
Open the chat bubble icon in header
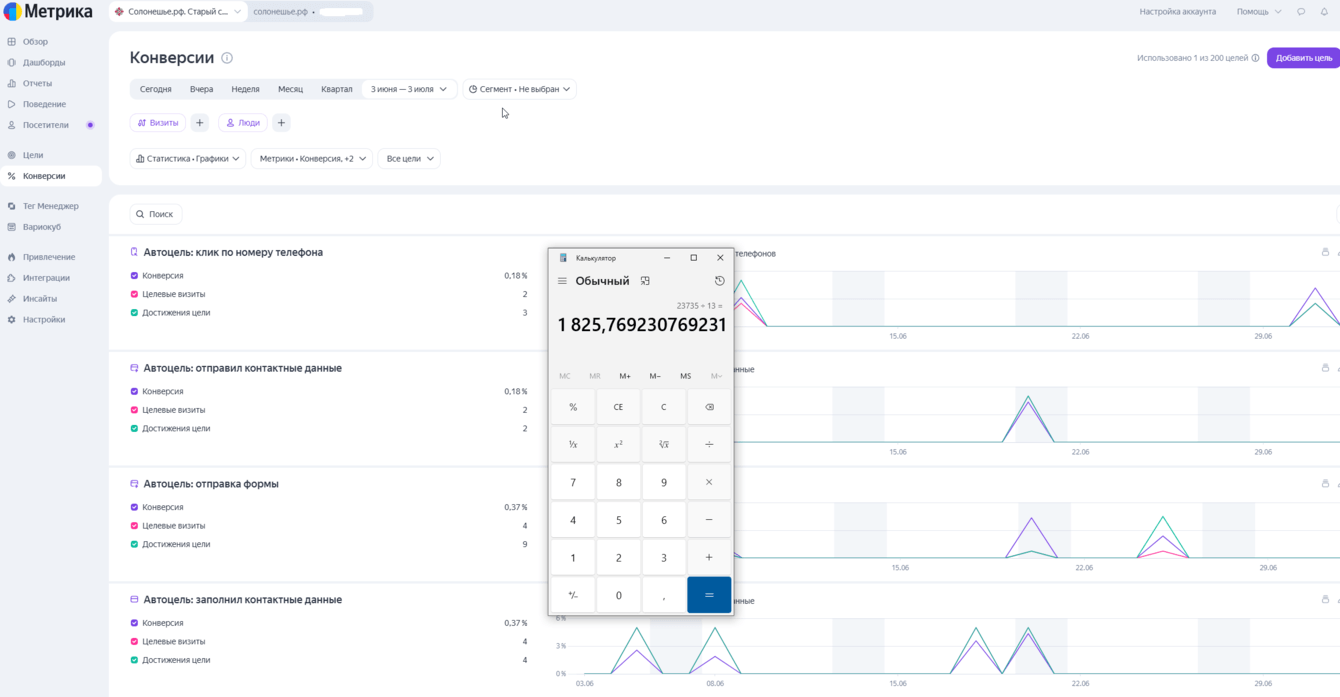point(1301,12)
